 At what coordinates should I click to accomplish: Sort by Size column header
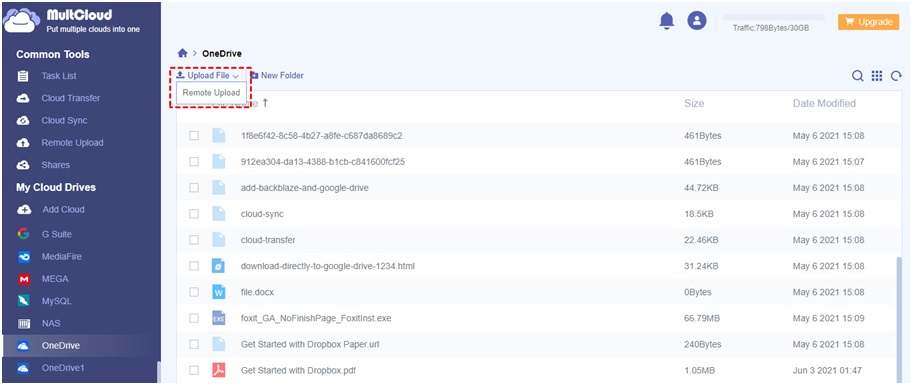tap(694, 104)
